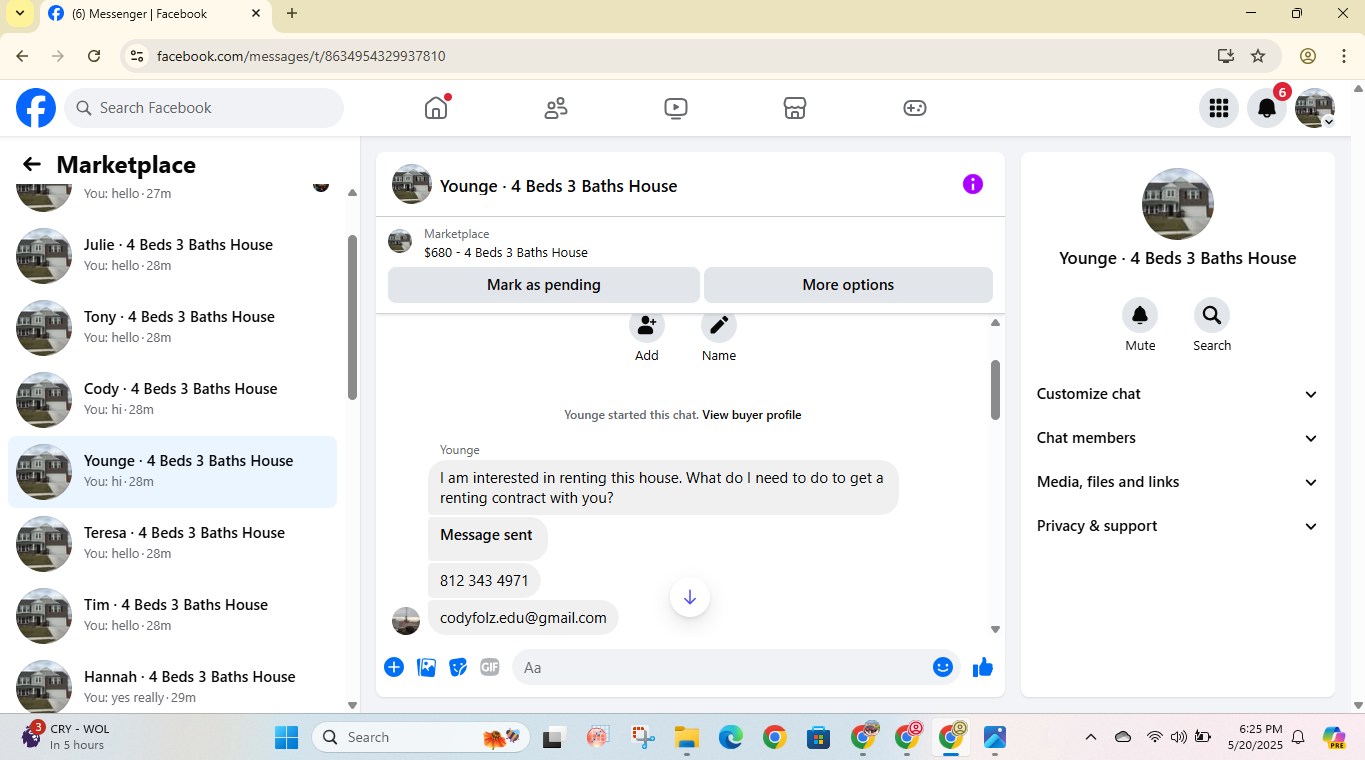This screenshot has width=1365, height=760.
Task: Expand Chat members section
Action: tap(1178, 438)
